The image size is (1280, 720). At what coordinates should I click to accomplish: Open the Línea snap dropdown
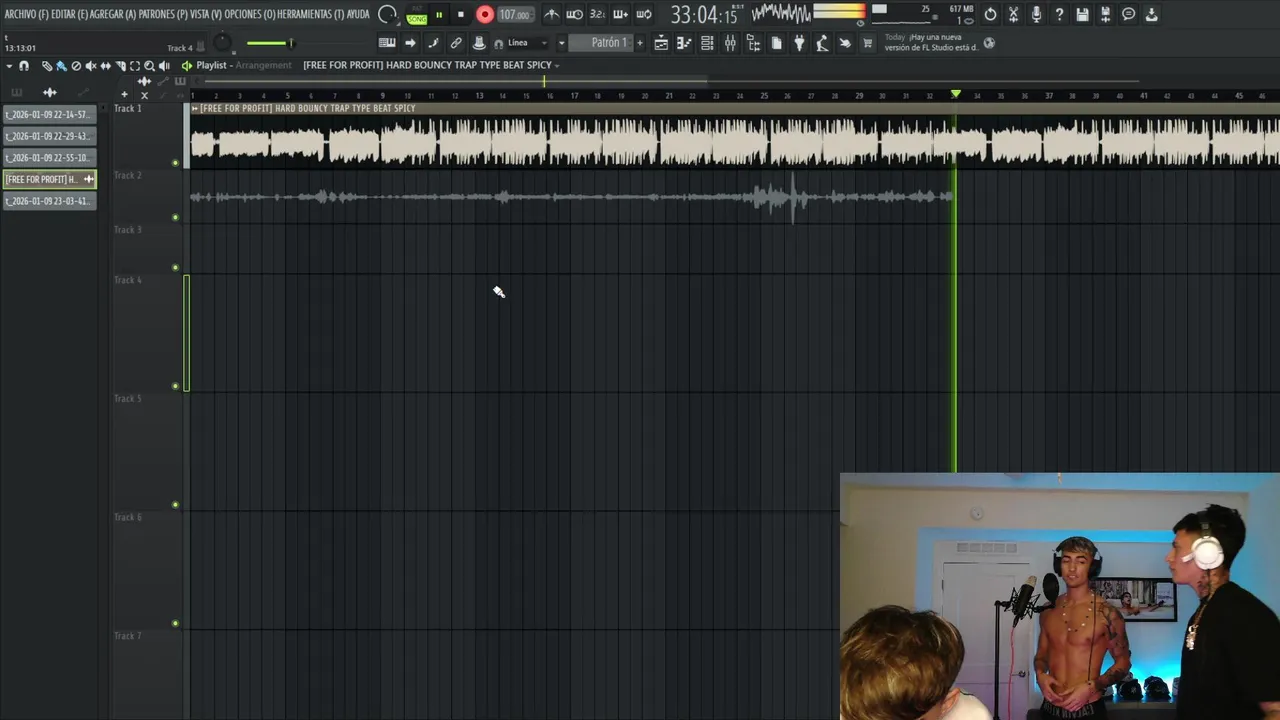(528, 43)
